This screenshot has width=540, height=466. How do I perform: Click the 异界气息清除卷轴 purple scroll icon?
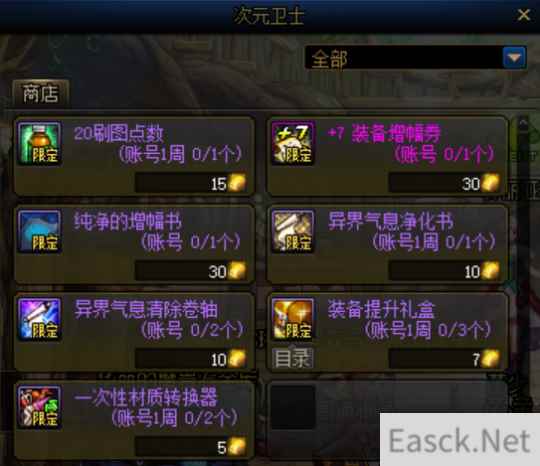coord(40,320)
